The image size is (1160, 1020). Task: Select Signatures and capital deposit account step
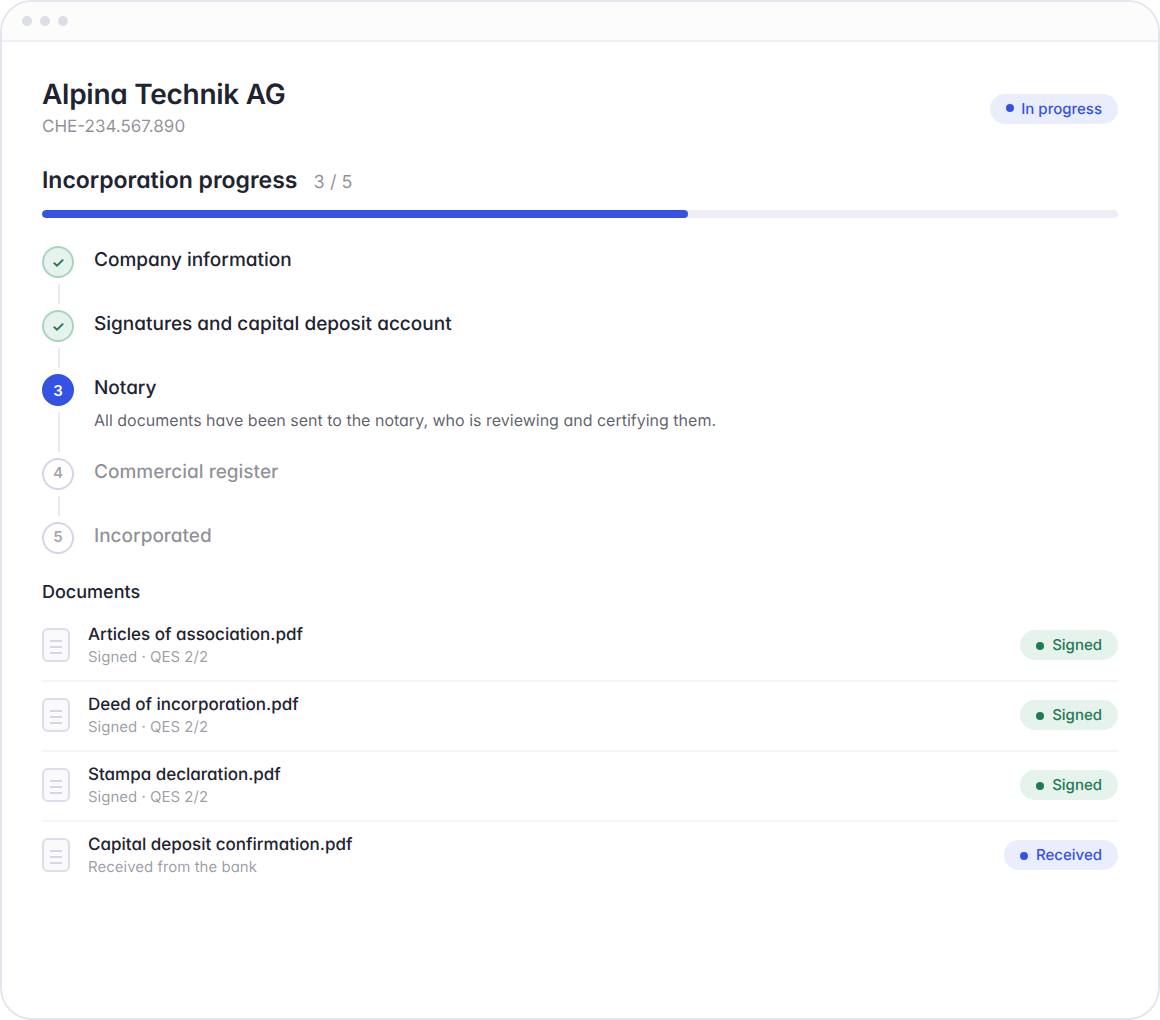click(272, 324)
